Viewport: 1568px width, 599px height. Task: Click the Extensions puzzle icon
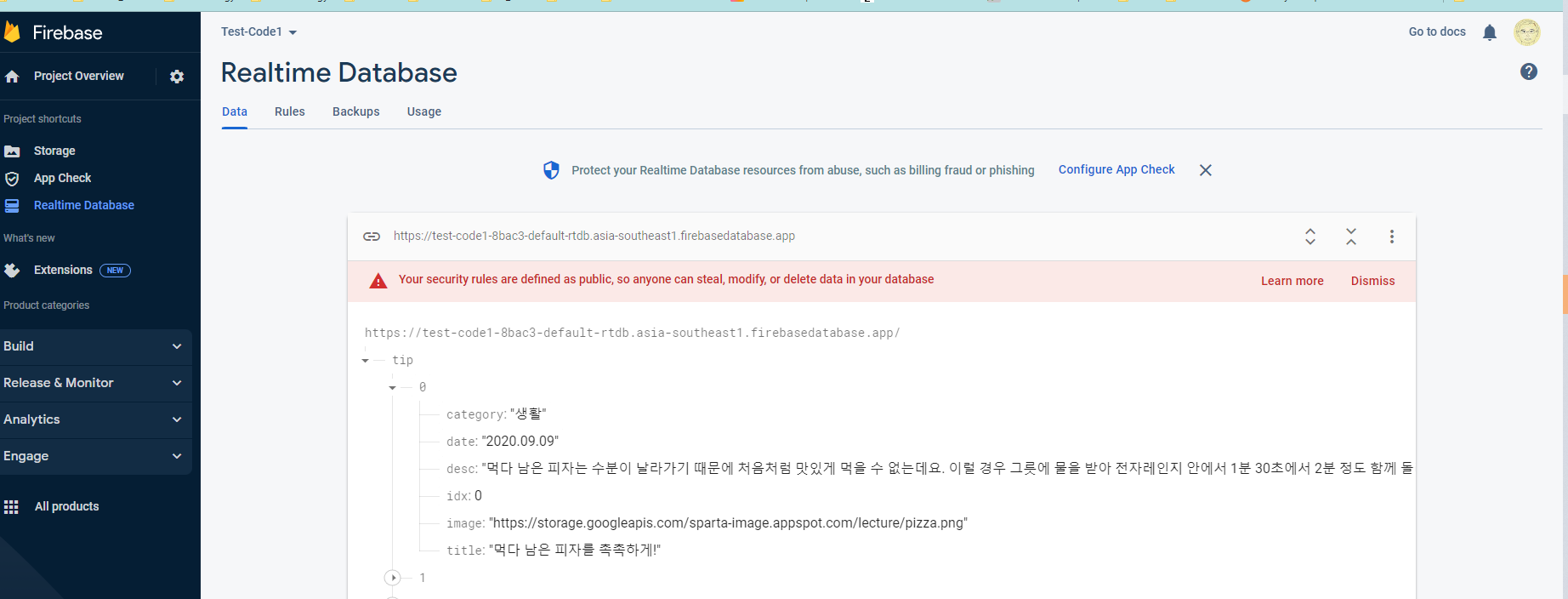pos(12,271)
